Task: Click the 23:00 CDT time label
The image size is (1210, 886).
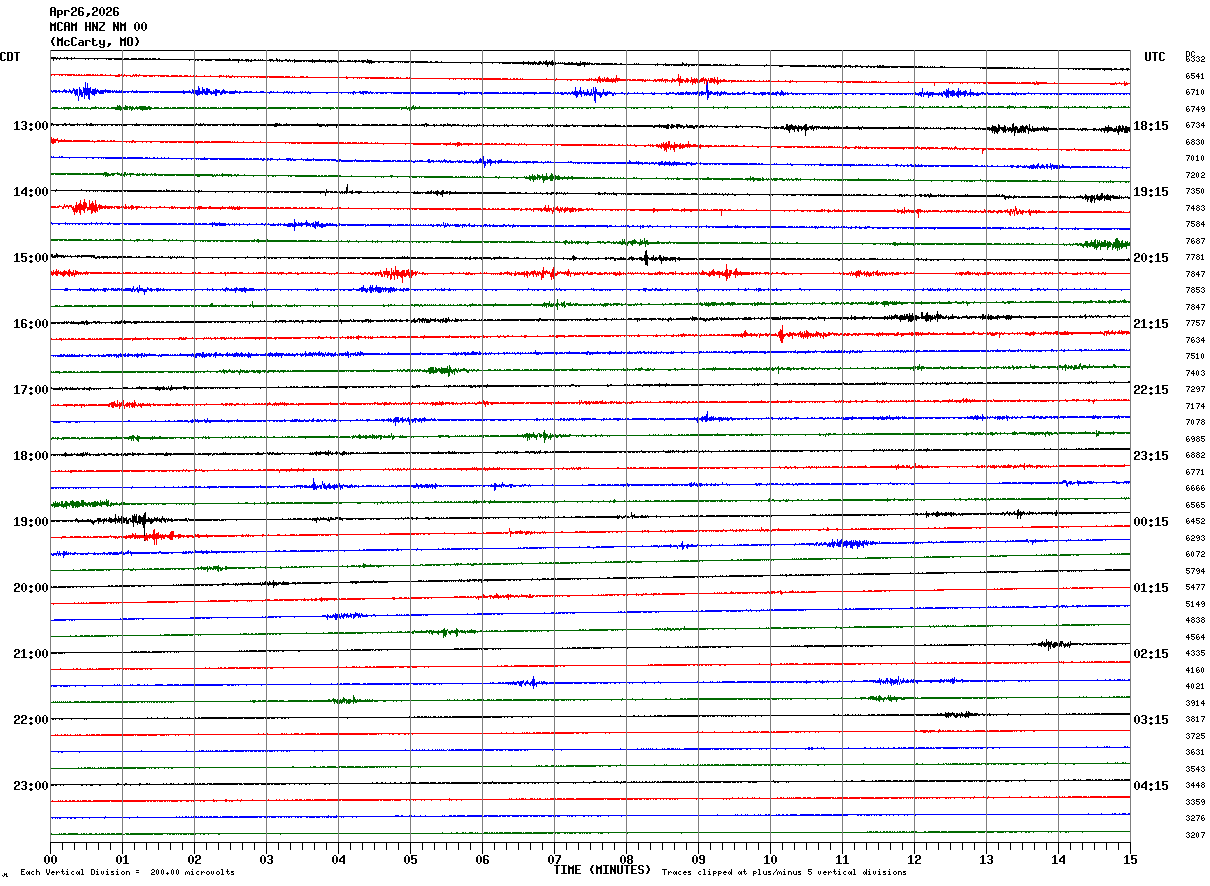Action: tap(30, 786)
